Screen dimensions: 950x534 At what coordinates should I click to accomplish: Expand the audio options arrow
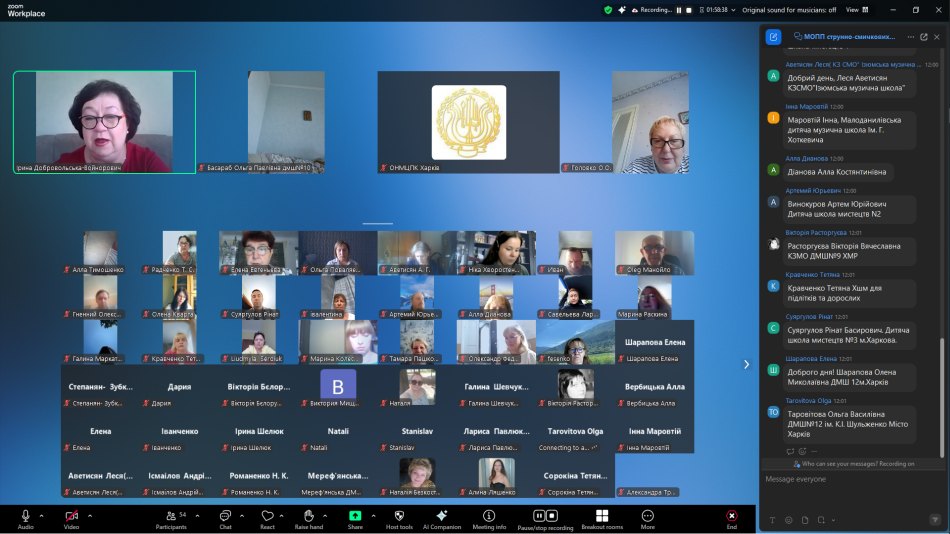click(x=44, y=516)
